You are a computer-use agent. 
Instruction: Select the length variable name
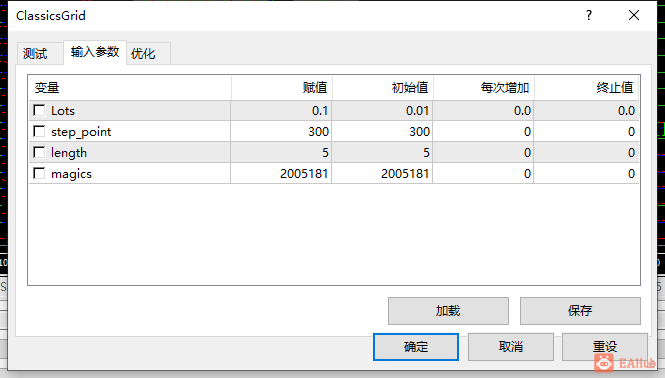click(x=69, y=153)
